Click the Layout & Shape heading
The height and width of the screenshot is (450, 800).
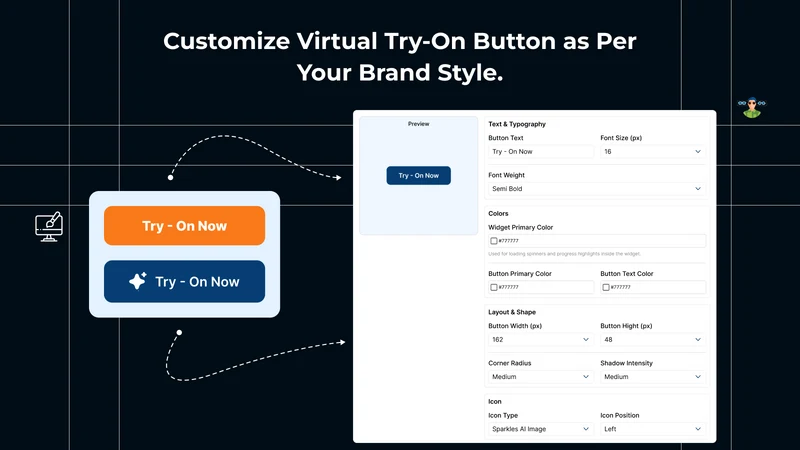[x=512, y=312]
